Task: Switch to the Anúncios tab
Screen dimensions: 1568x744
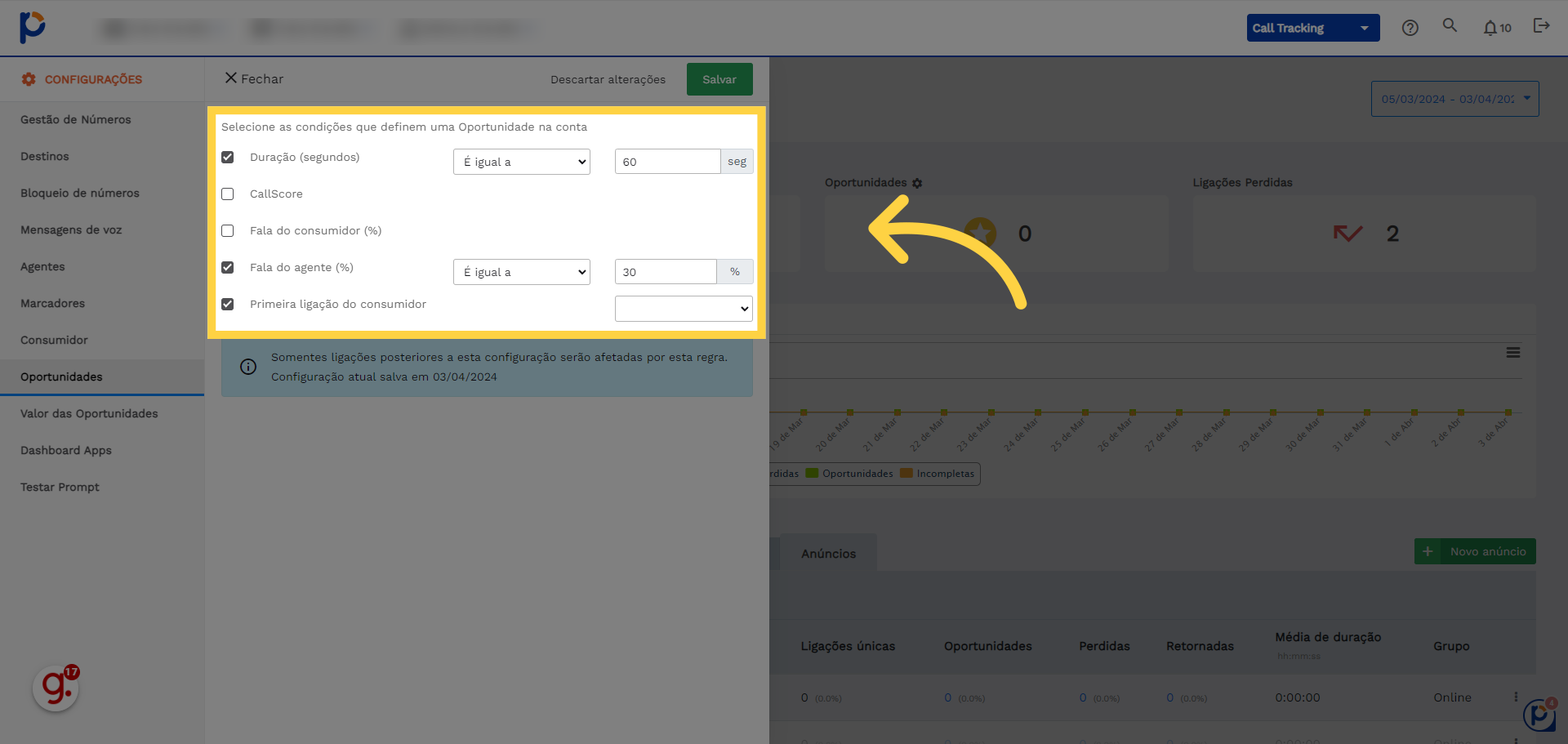Action: (828, 554)
